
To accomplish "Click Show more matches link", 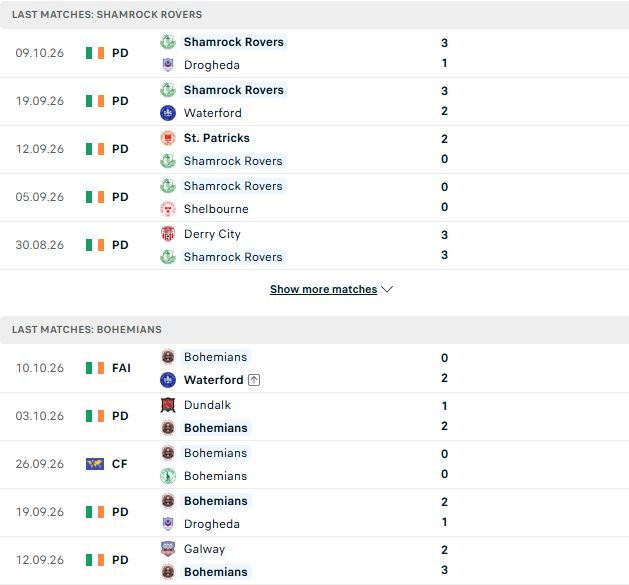I will [323, 289].
